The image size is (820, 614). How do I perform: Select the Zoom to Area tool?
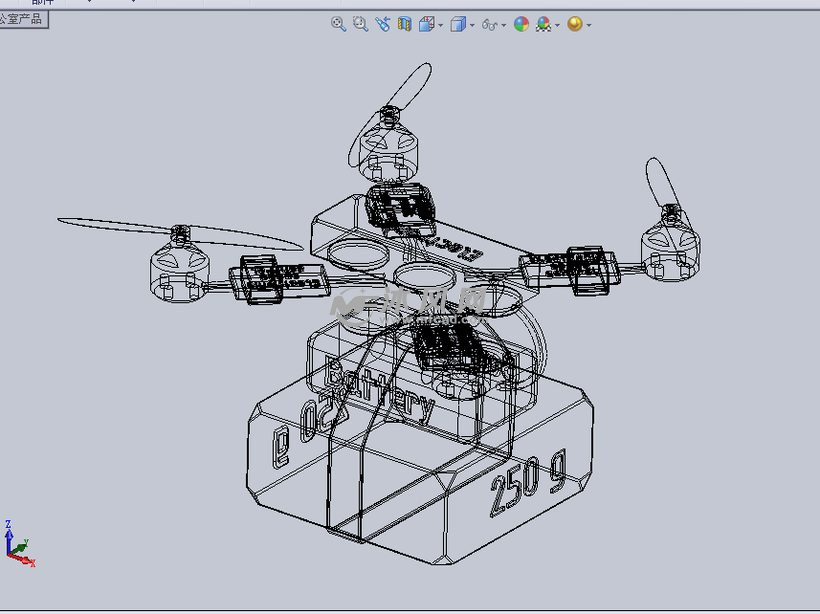coord(360,24)
